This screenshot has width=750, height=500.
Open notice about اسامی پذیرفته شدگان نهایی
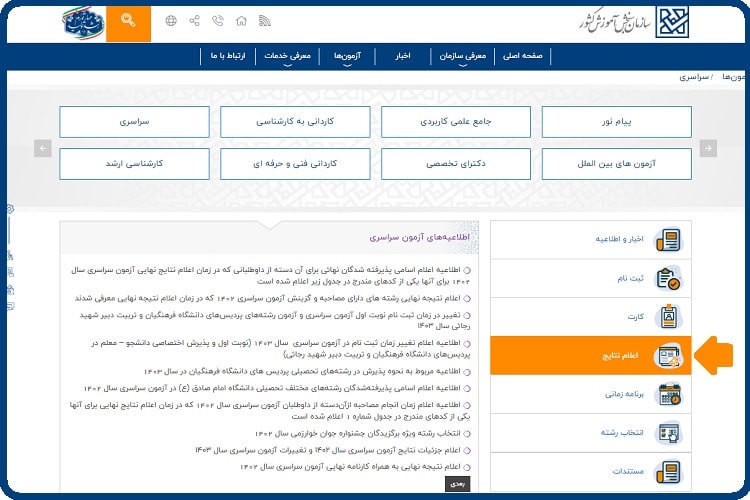point(271,276)
